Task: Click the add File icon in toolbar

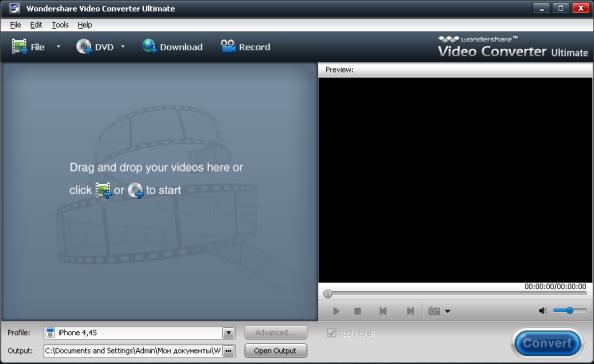Action: [x=19, y=47]
